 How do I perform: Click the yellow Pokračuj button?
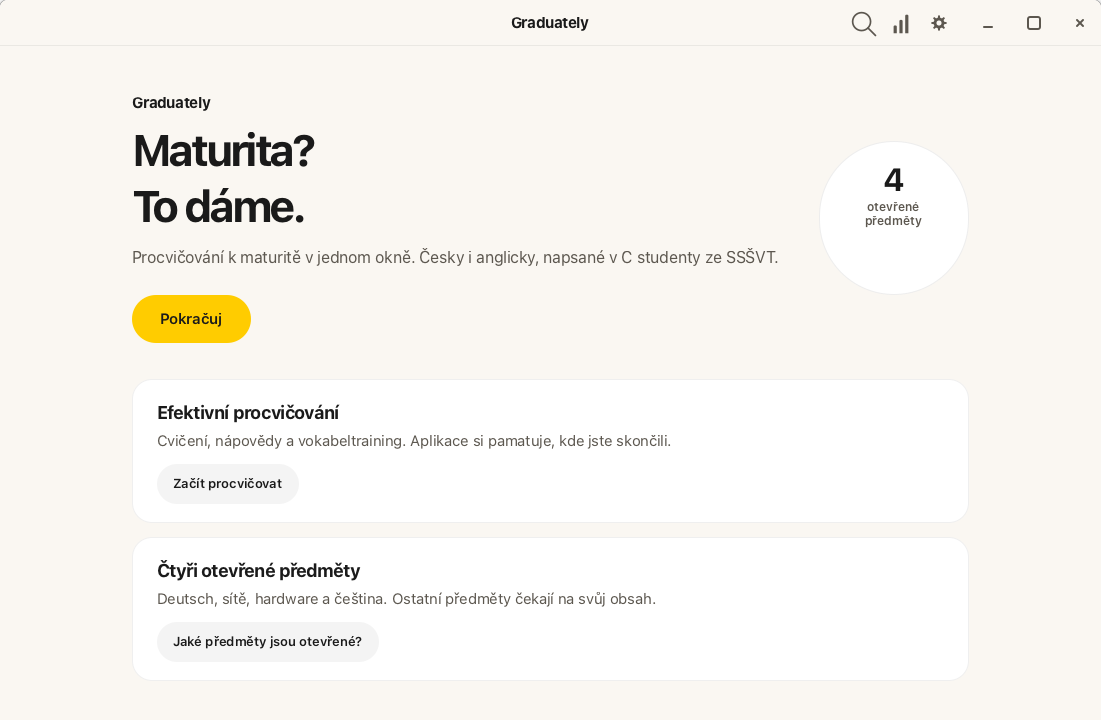click(x=191, y=319)
